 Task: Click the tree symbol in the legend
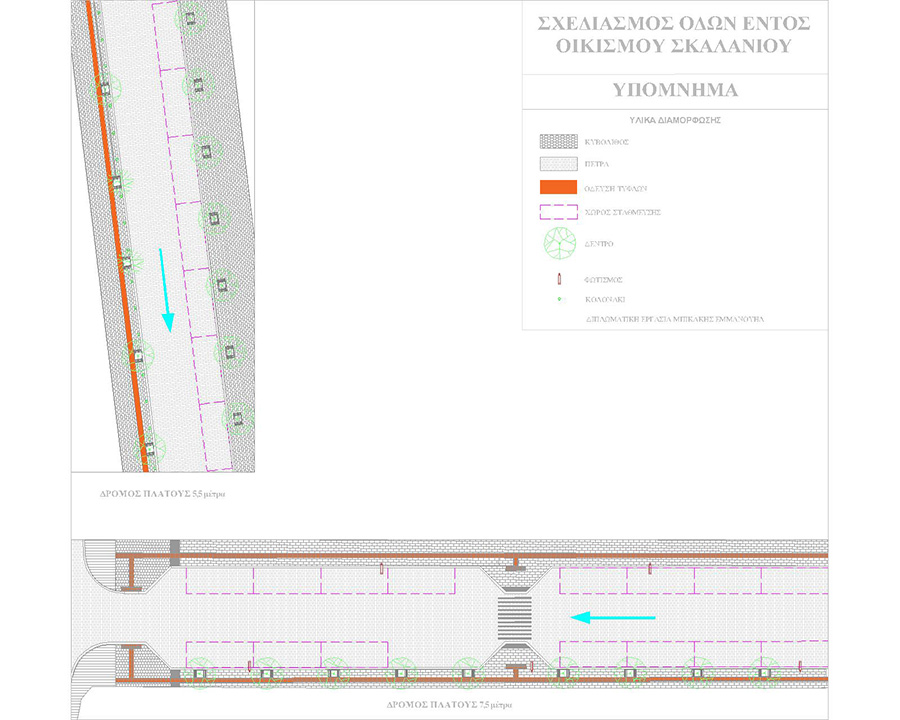click(560, 243)
